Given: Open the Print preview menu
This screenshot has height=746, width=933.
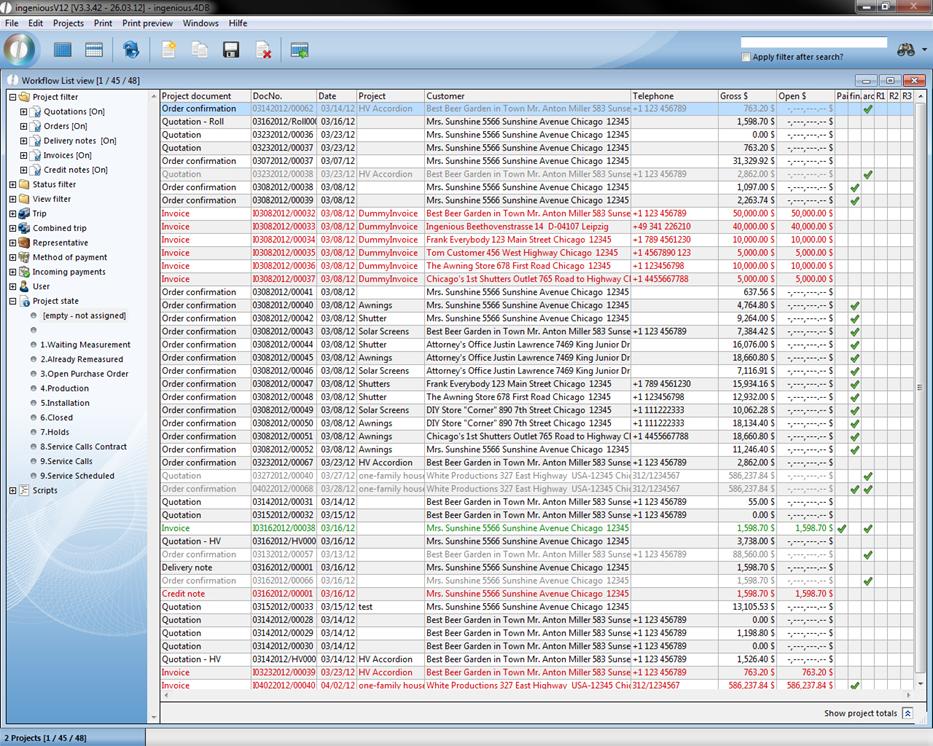Looking at the screenshot, I should coord(147,22).
